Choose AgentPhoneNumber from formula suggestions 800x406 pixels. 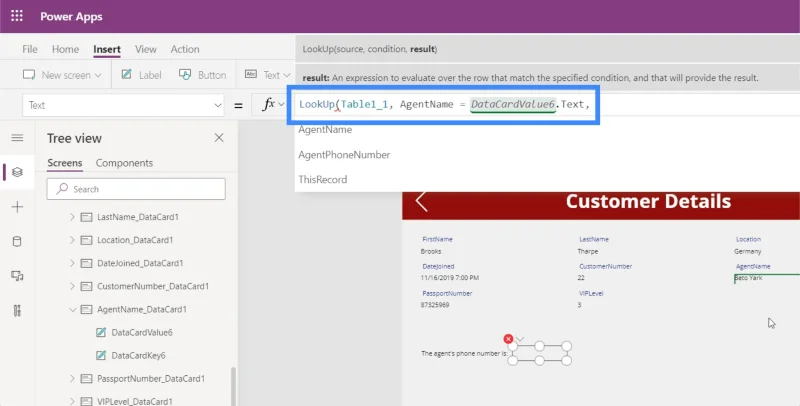pyautogui.click(x=344, y=155)
